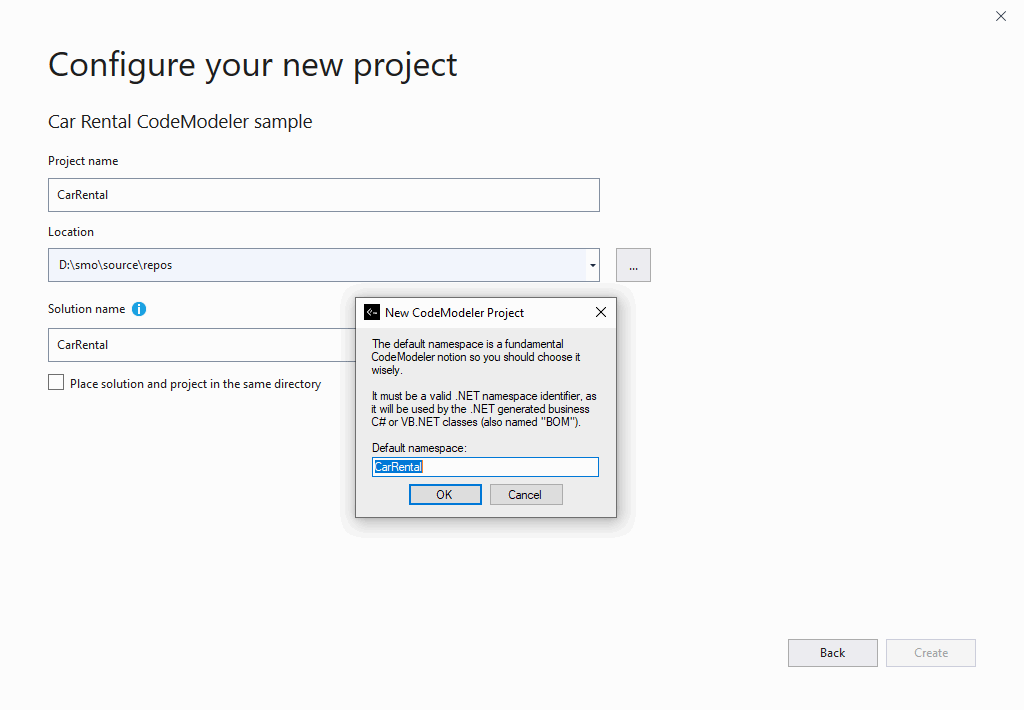Viewport: 1024px width, 710px height.
Task: Close the Configure your new project window
Action: (x=1000, y=16)
